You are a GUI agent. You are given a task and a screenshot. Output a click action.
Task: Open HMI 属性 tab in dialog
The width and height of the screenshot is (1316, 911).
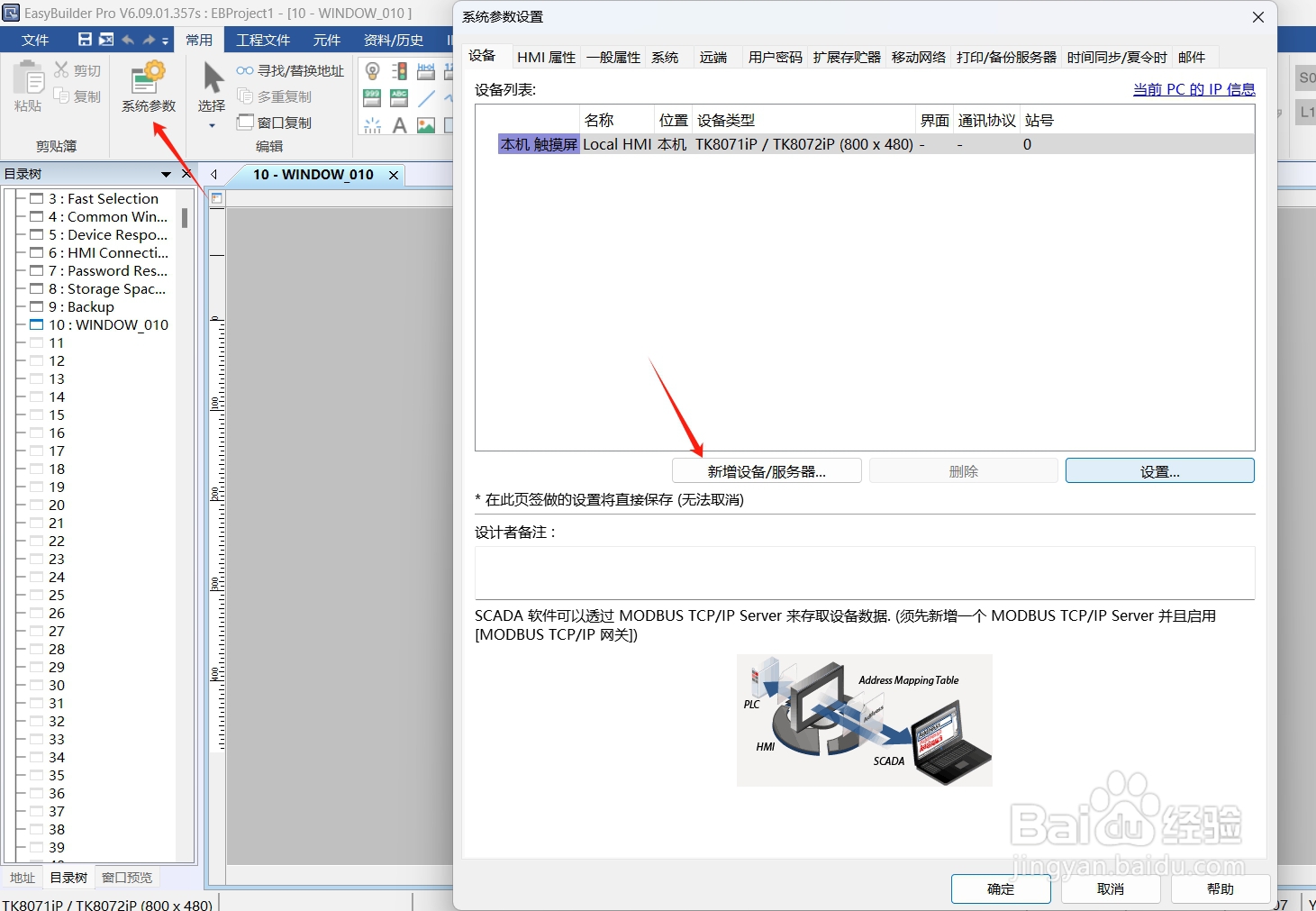coord(546,57)
